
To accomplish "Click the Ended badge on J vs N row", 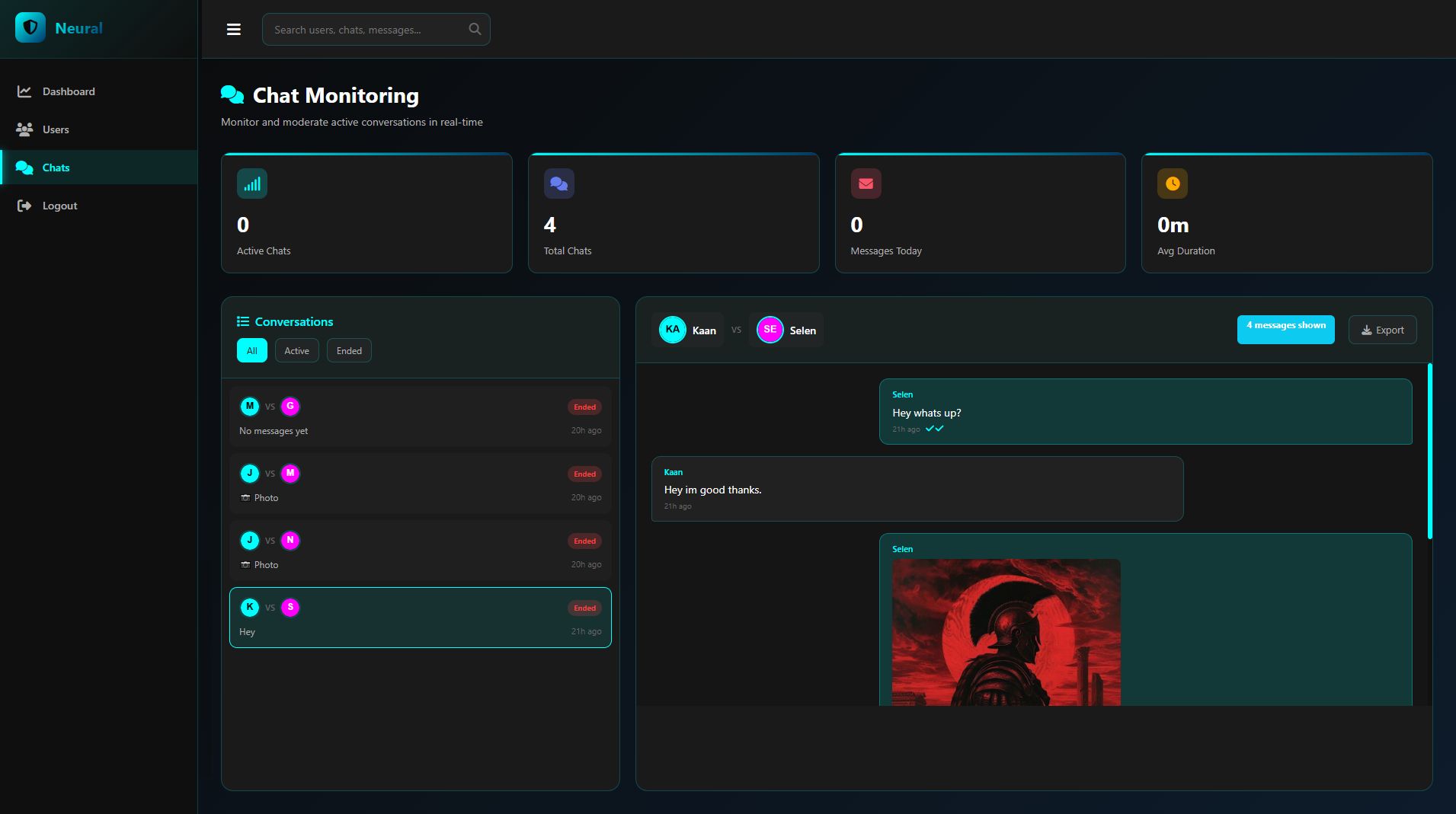I will (585, 541).
